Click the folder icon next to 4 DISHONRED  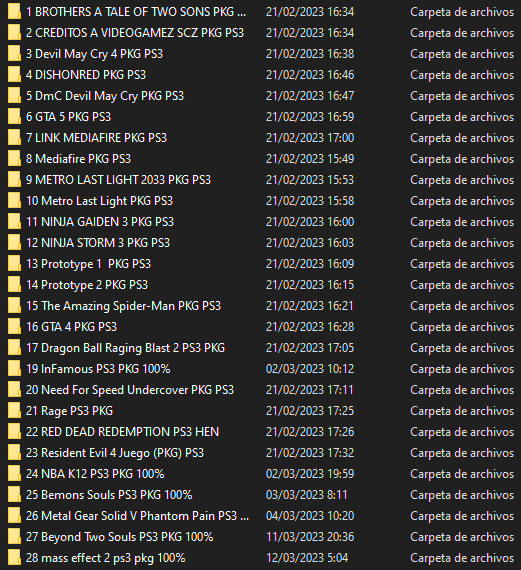(x=14, y=75)
